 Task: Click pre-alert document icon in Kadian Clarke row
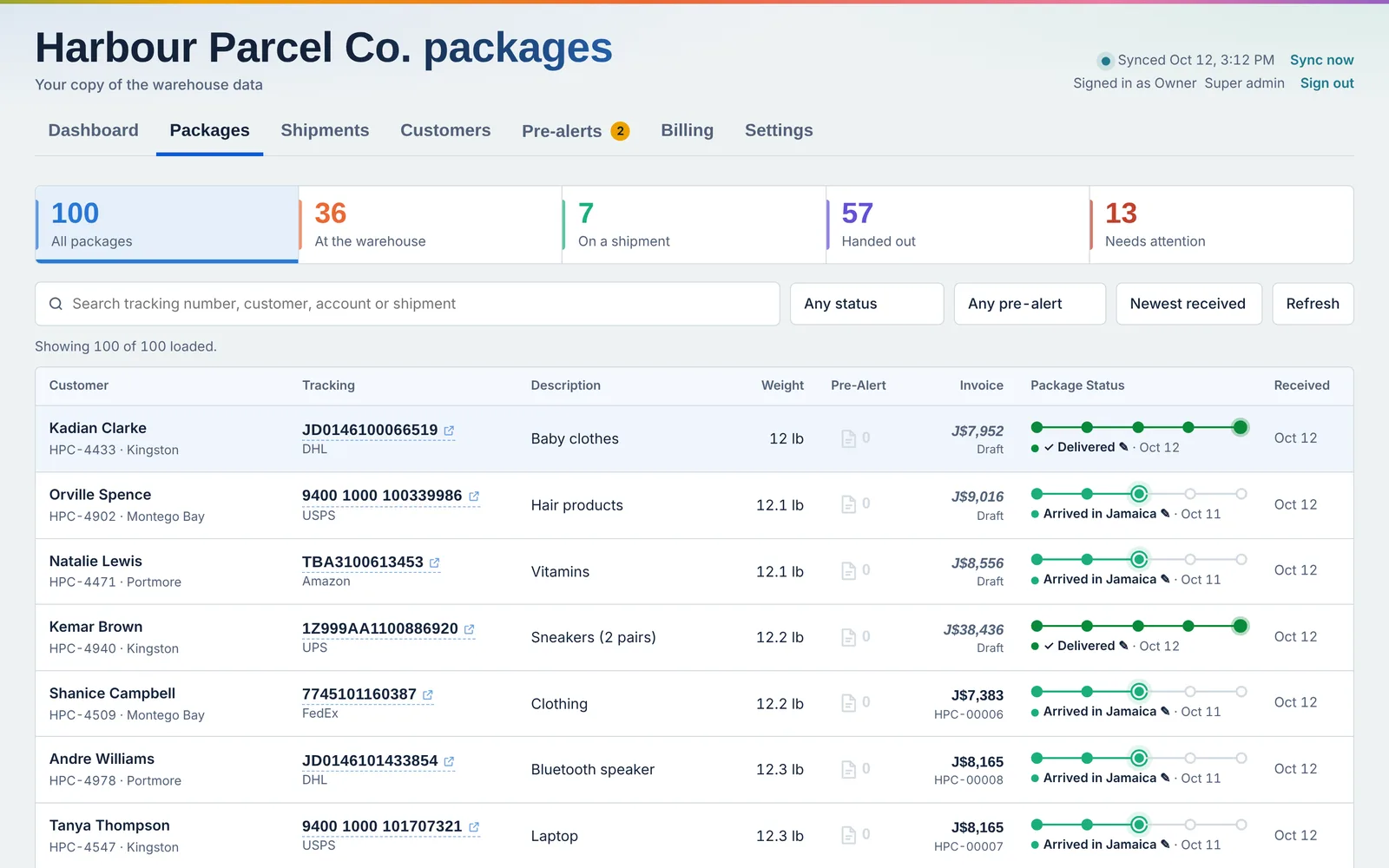click(849, 439)
